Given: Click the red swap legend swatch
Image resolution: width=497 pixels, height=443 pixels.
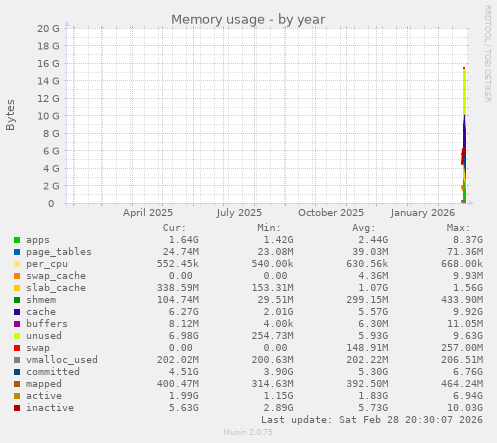Looking at the screenshot, I should tap(17, 348).
